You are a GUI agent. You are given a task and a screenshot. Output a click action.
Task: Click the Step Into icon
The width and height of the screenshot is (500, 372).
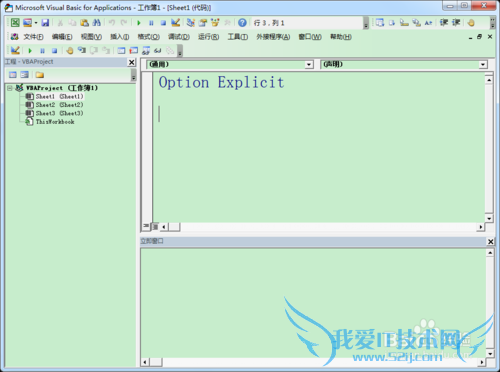click(82, 50)
